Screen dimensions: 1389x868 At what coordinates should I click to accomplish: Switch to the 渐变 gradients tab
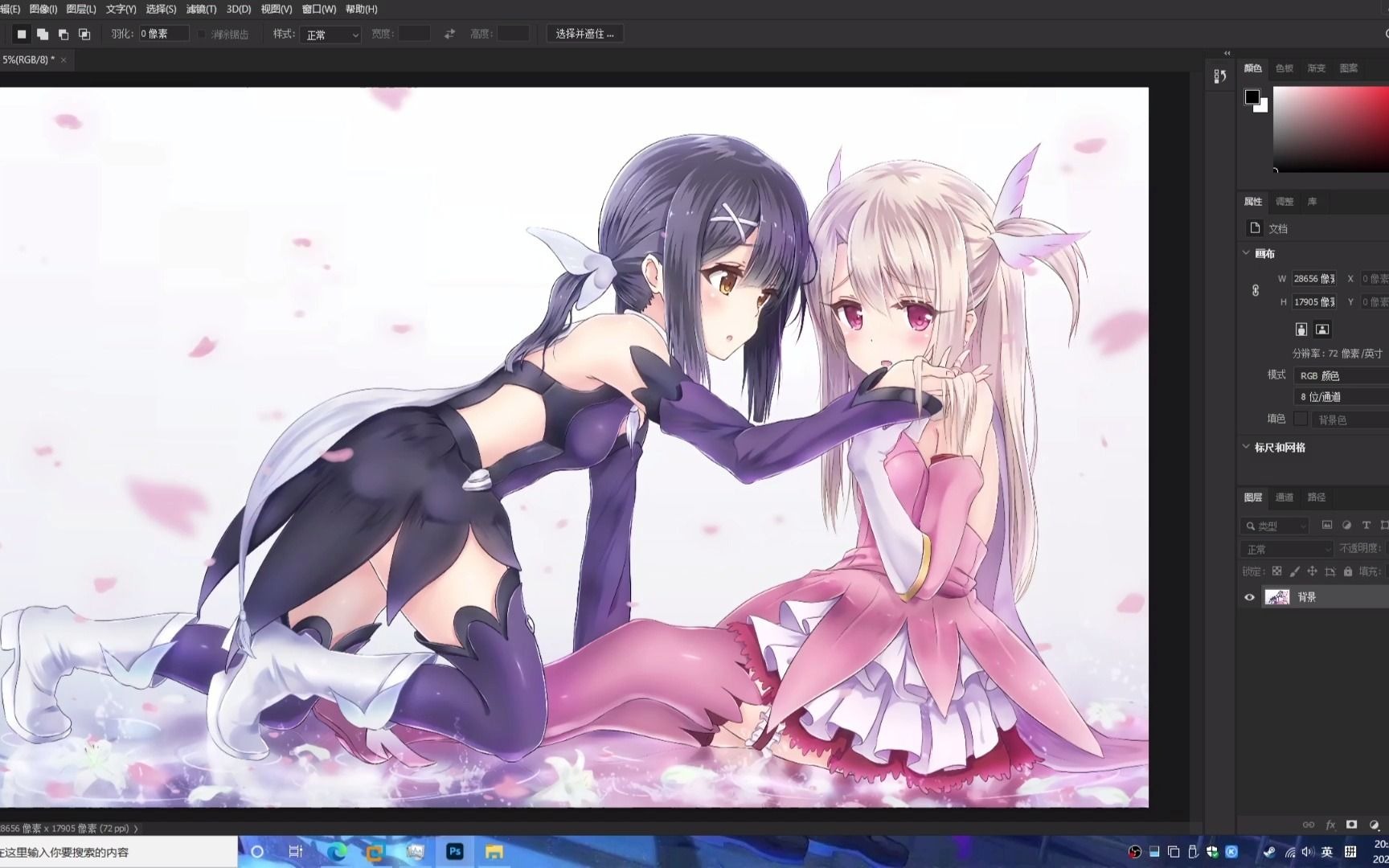(x=1317, y=68)
